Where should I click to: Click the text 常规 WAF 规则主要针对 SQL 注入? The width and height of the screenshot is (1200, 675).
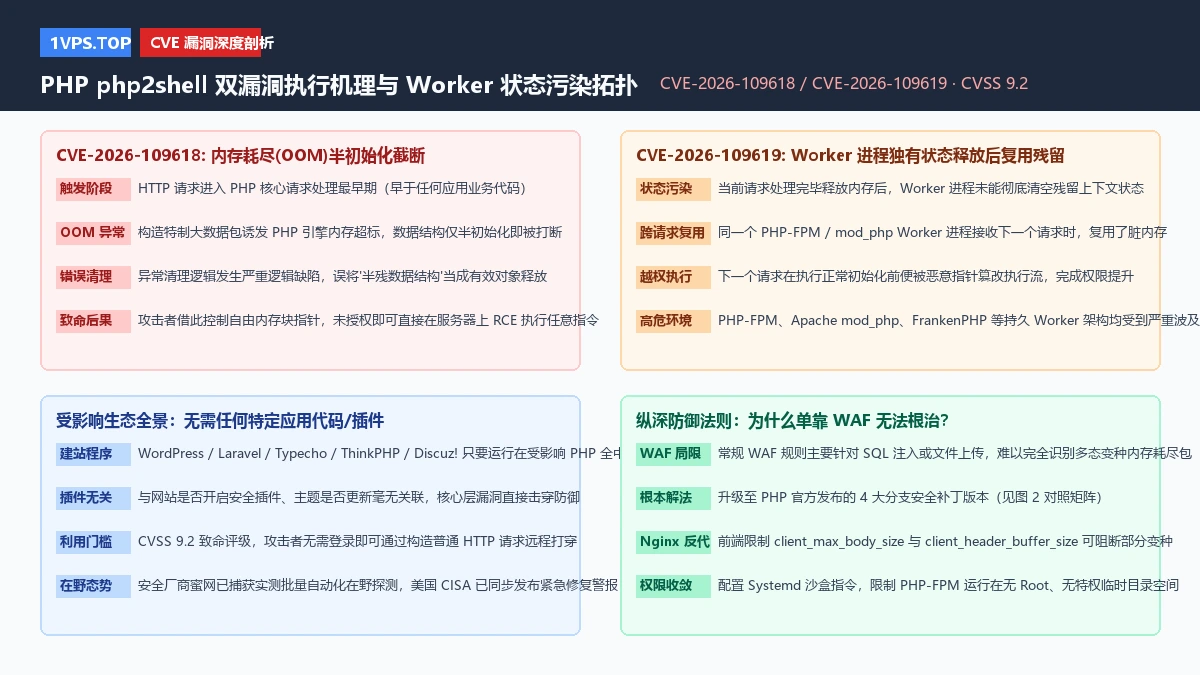point(825,453)
